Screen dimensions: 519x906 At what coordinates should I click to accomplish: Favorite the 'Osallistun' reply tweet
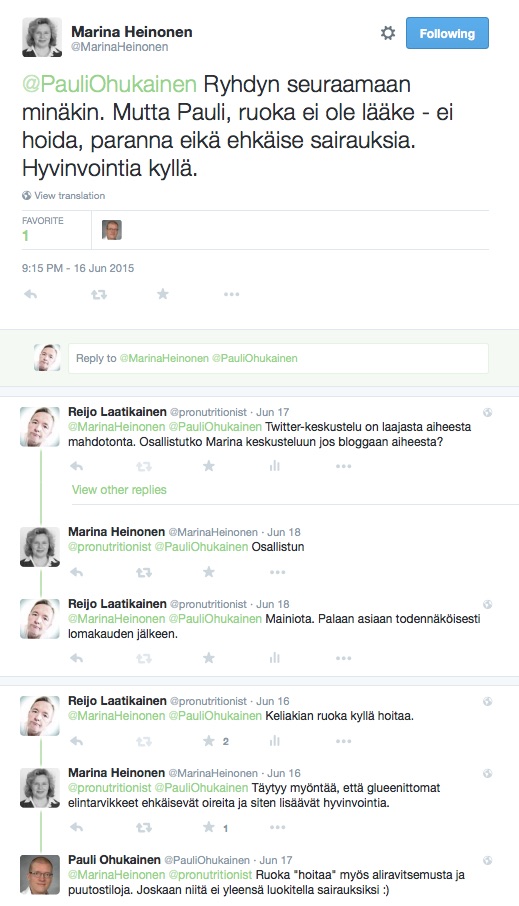[209, 572]
